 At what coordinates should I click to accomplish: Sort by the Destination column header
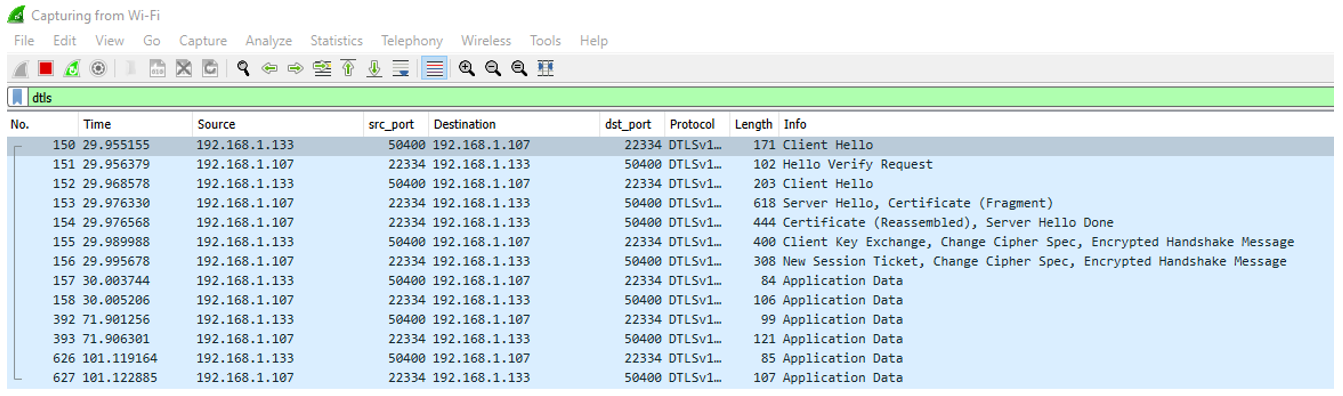[x=514, y=125]
